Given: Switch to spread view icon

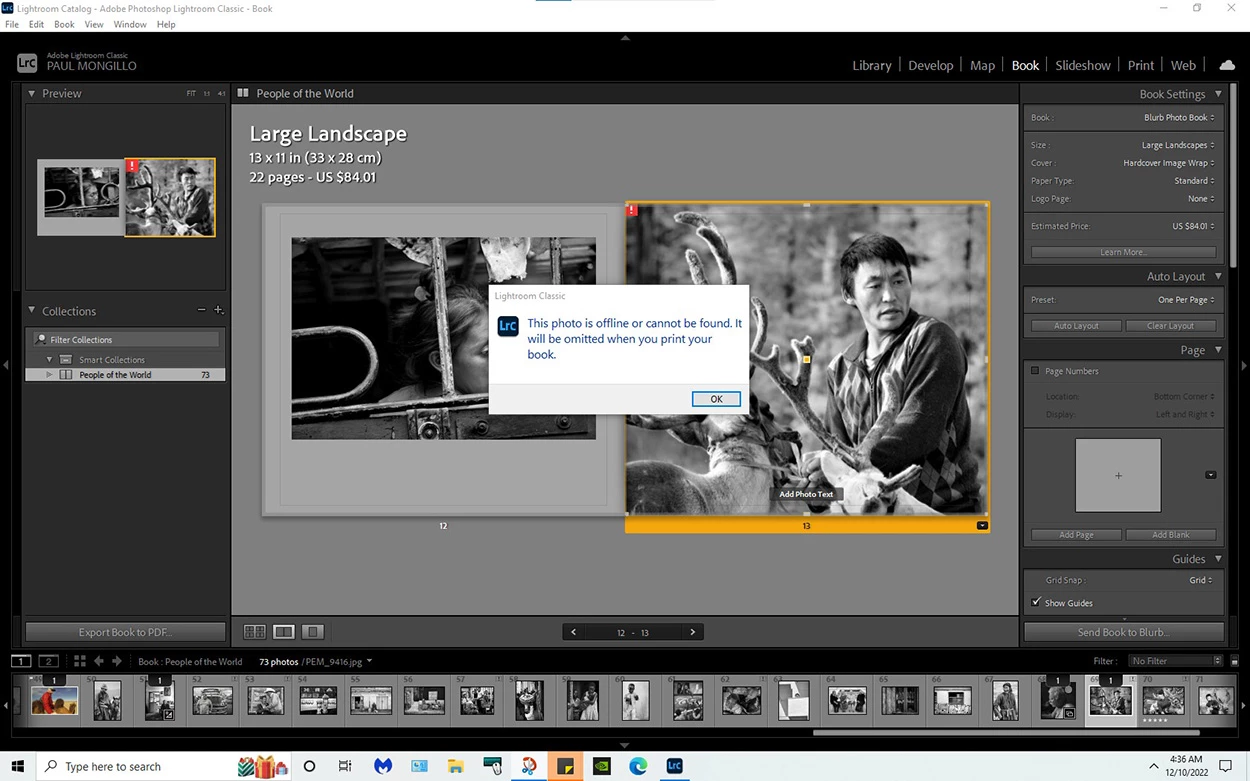Looking at the screenshot, I should (x=284, y=632).
